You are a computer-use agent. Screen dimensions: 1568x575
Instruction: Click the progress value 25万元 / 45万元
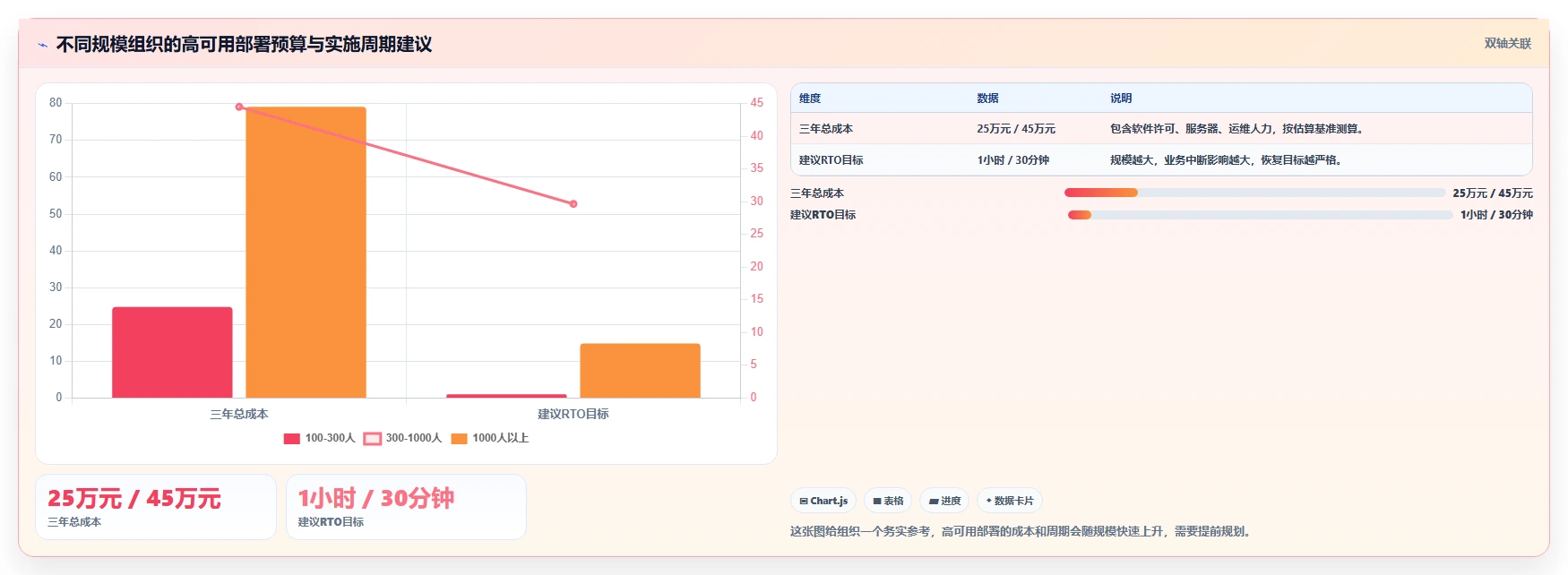click(1493, 193)
